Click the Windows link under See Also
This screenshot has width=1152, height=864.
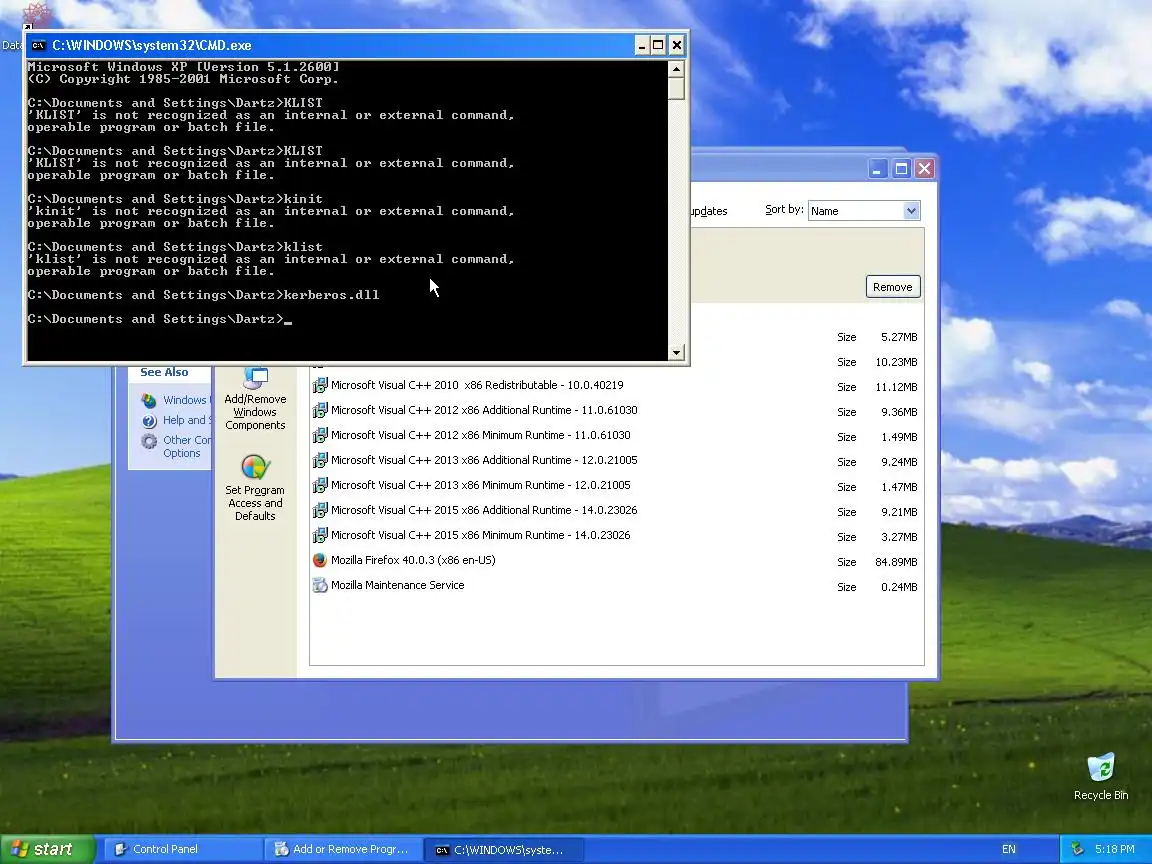(185, 400)
